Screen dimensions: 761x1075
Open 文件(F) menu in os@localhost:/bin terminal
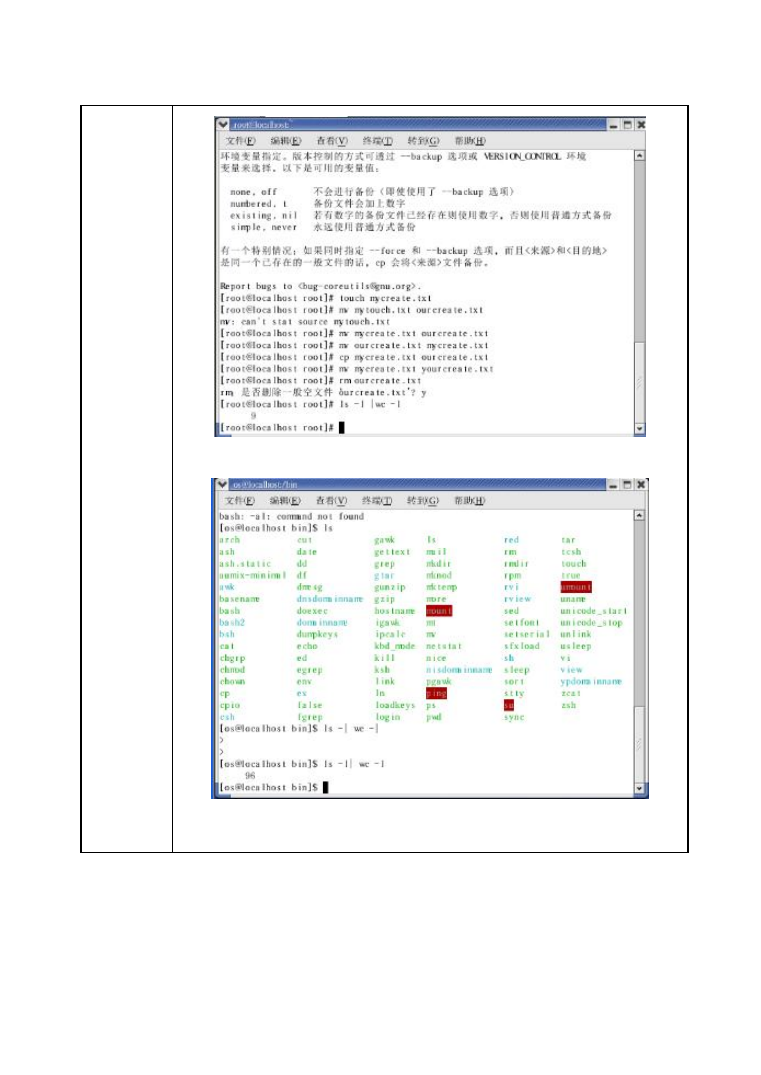239,500
